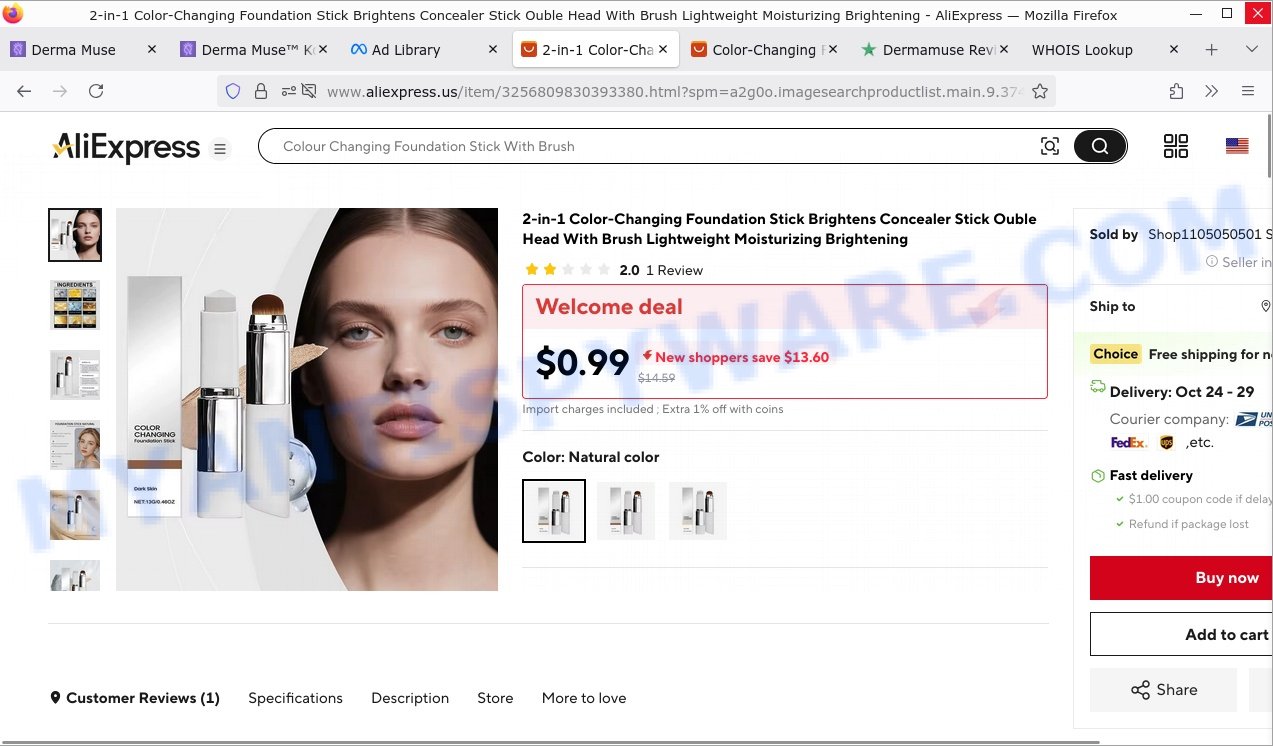Screen dimensions: 1273x746
Task: Bookmark this page with star icon
Action: pos(1040,91)
